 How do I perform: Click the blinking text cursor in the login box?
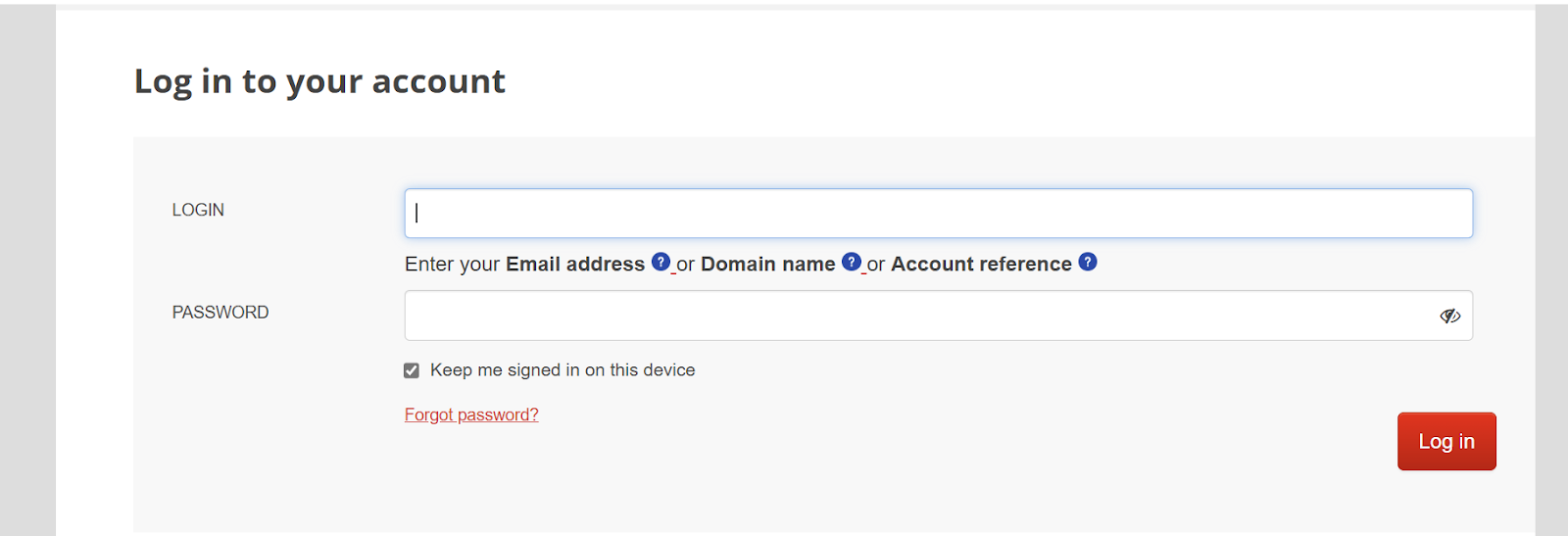[x=416, y=214]
